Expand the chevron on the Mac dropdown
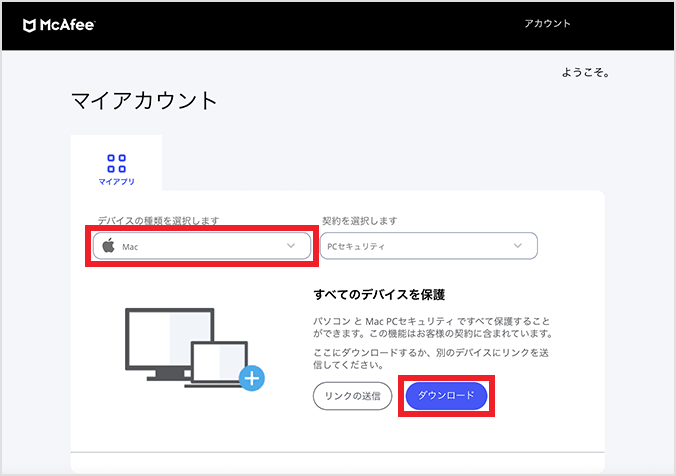The width and height of the screenshot is (676, 476). [x=291, y=246]
